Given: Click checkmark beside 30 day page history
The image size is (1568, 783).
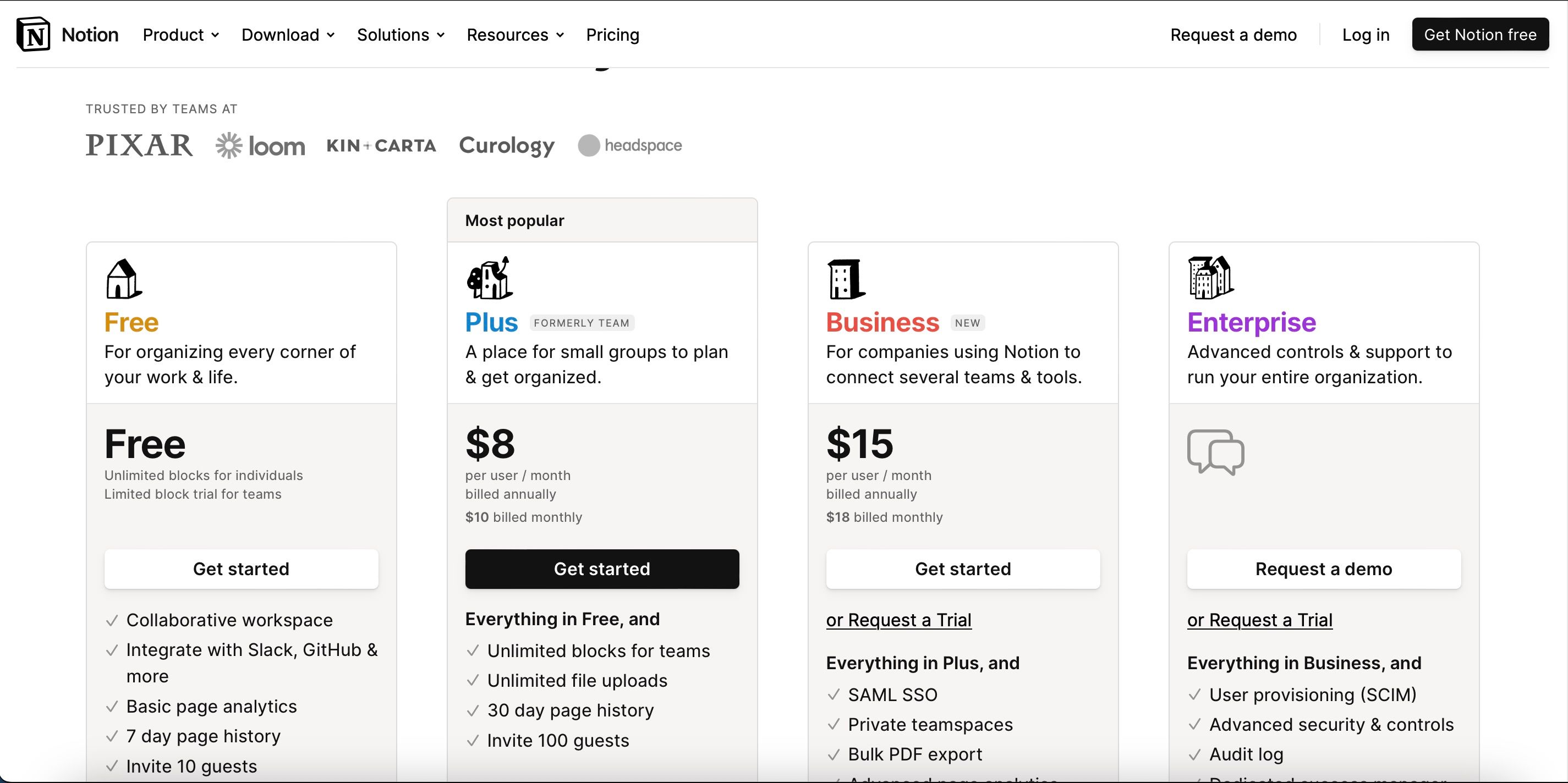Looking at the screenshot, I should click(473, 711).
